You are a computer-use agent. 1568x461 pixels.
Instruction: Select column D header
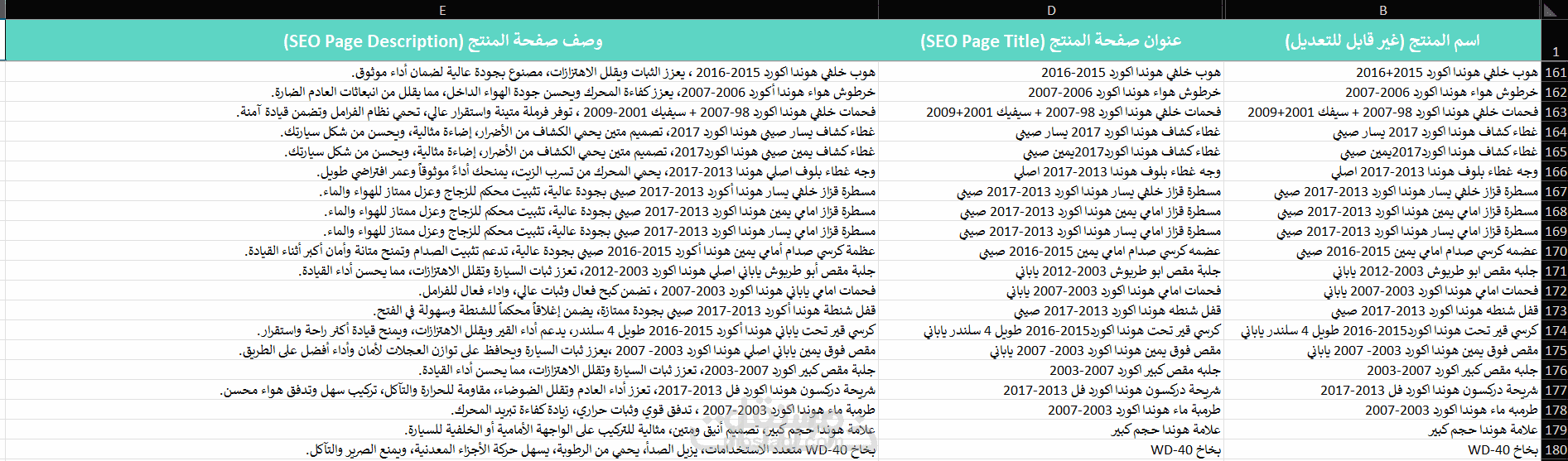tap(1051, 10)
